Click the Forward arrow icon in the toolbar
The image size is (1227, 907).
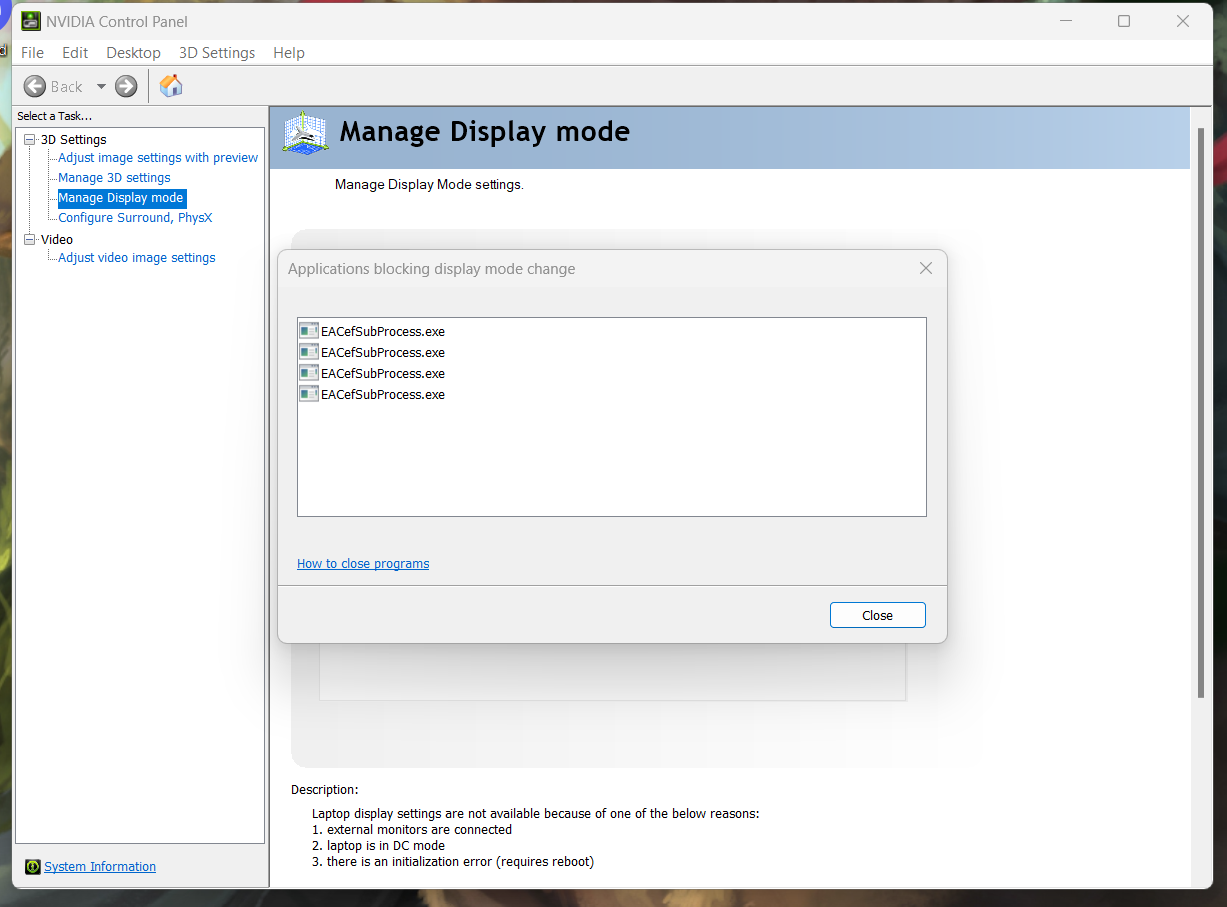click(x=126, y=86)
